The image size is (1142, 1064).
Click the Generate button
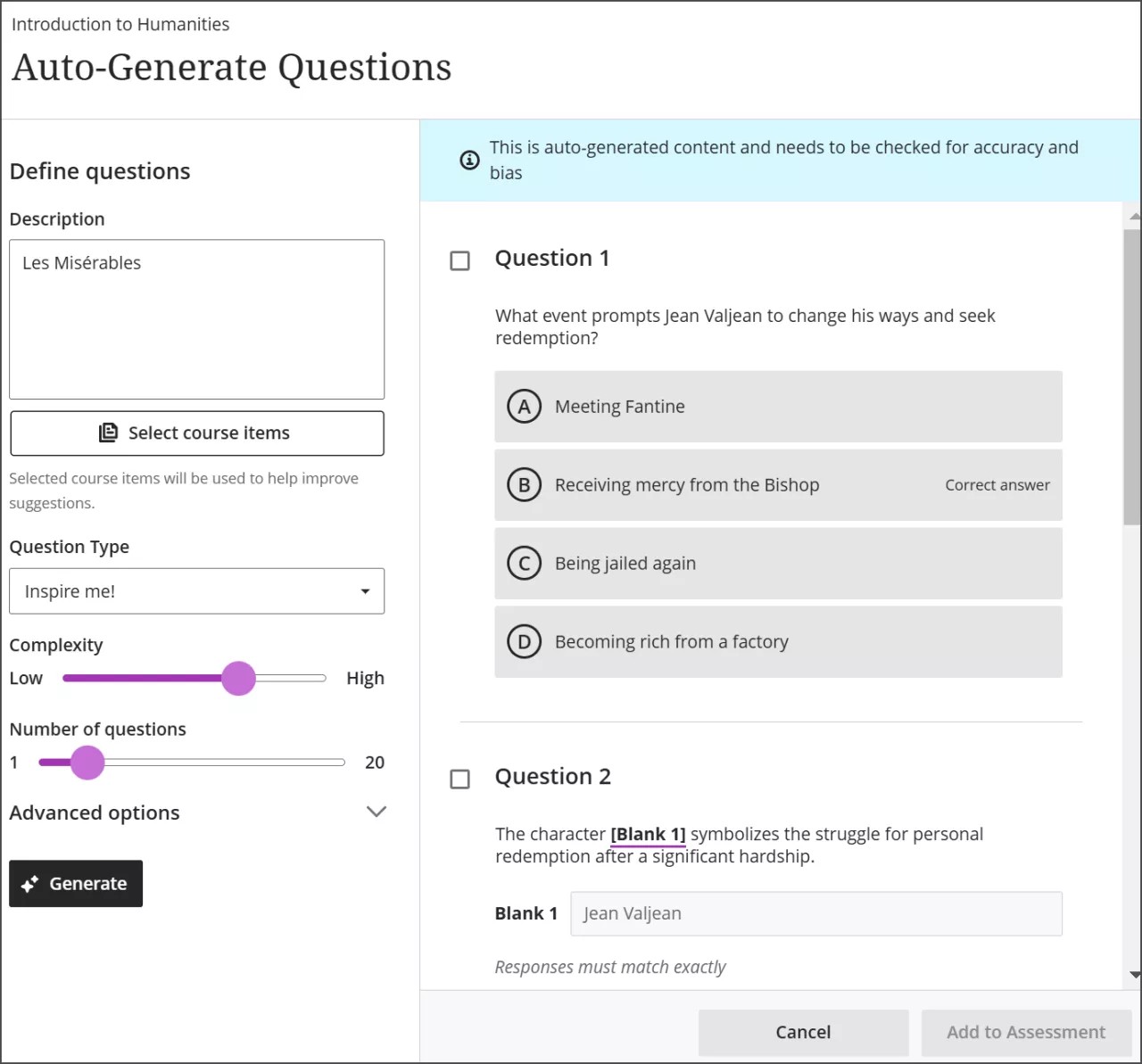76,883
